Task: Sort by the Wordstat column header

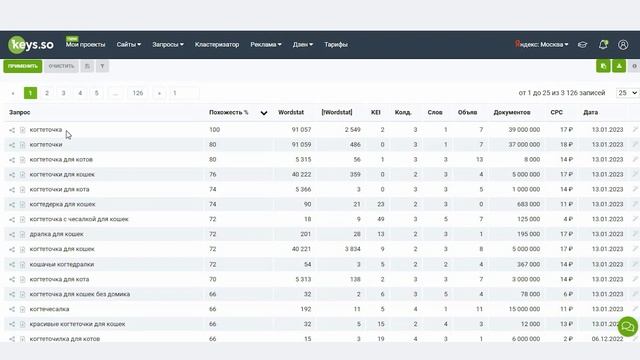Action: coord(291,112)
